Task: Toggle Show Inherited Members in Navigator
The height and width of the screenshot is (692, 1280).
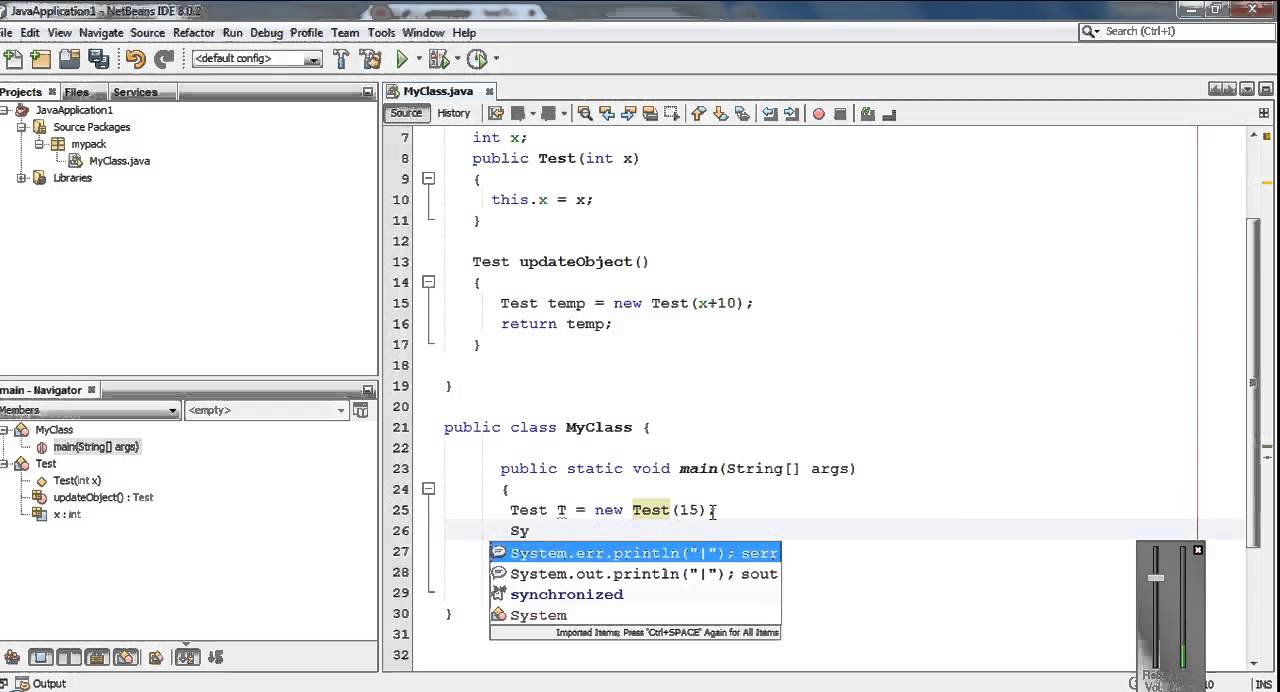Action: 12,657
